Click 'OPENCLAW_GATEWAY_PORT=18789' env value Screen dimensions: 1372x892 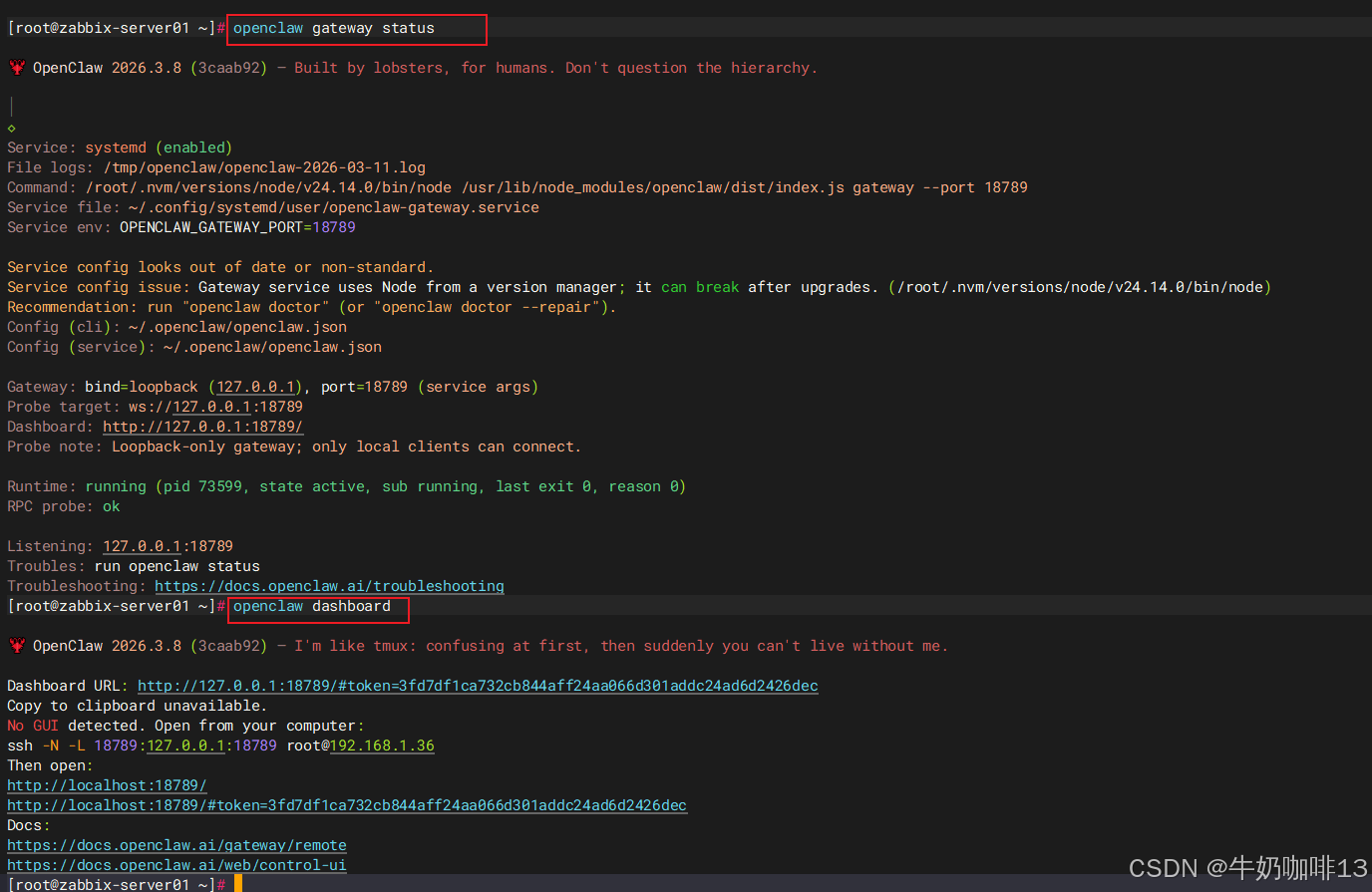click(x=237, y=227)
